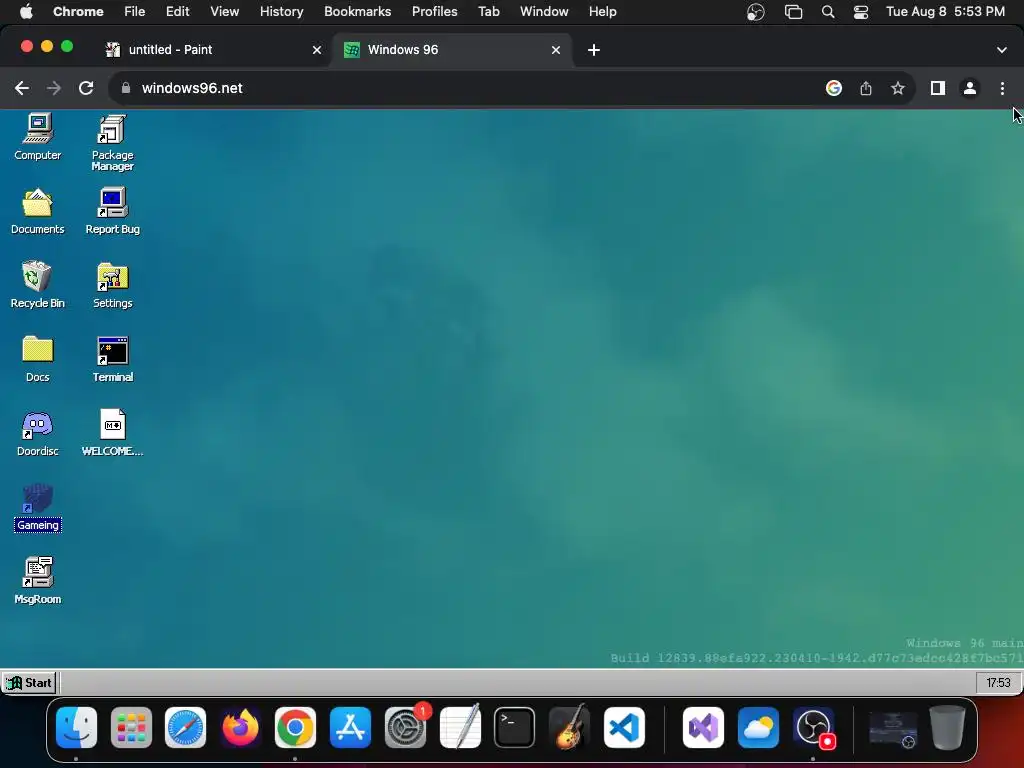Expand the Chrome tab search chevron
The image size is (1024, 768).
coord(1002,50)
